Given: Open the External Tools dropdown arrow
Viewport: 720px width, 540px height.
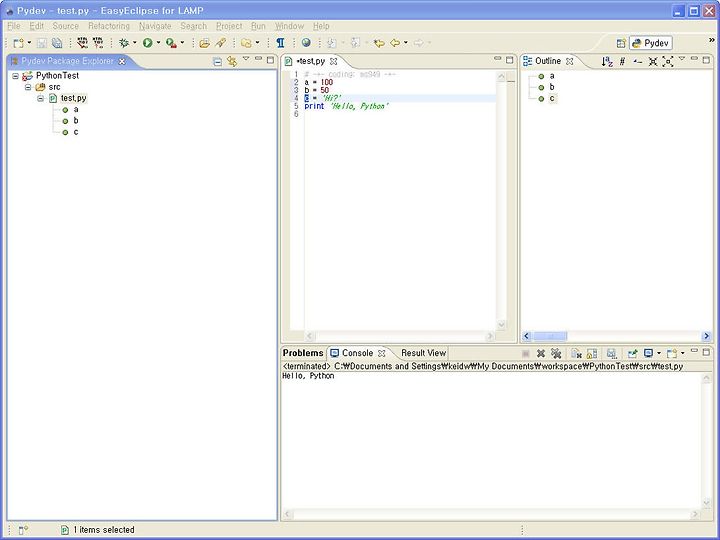Looking at the screenshot, I should pos(182,43).
